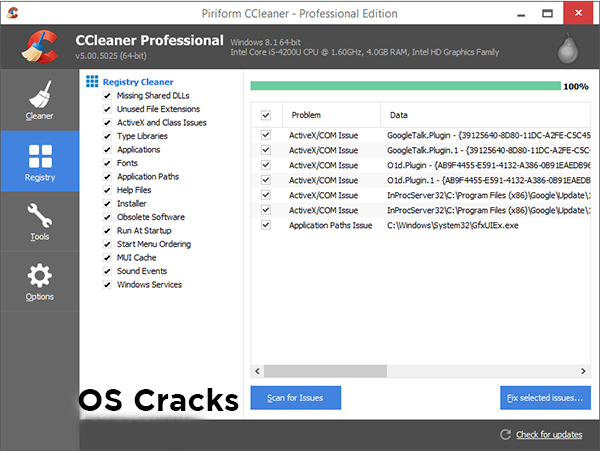Toggle Windows Services checkbox

[x=107, y=285]
